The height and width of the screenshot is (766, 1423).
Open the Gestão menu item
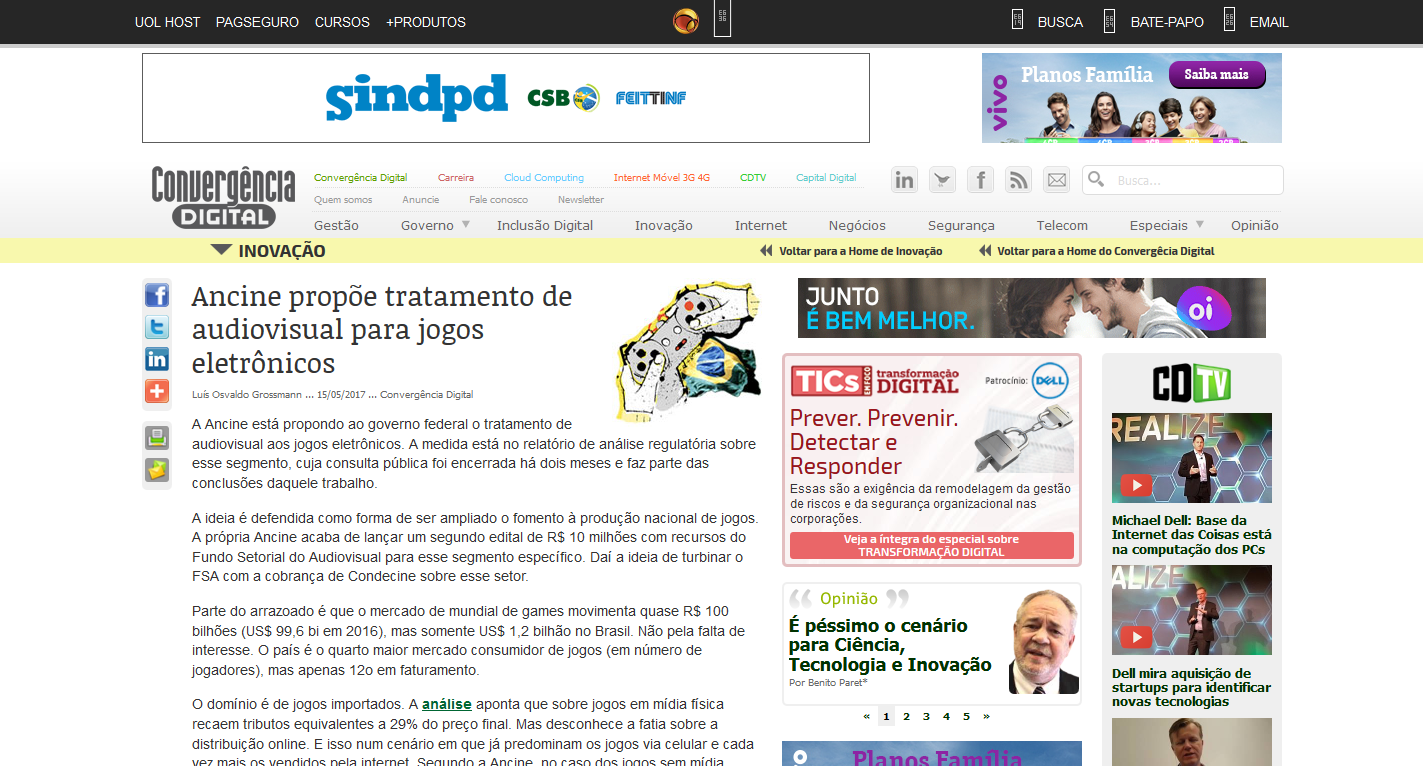pos(336,225)
